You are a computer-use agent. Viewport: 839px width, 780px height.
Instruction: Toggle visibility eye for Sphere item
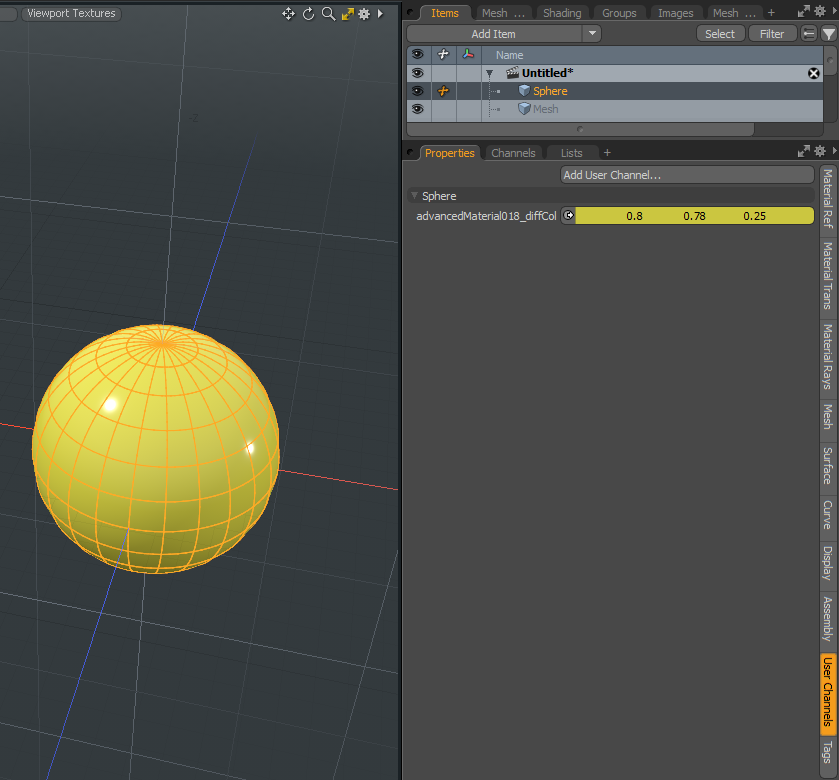click(417, 91)
